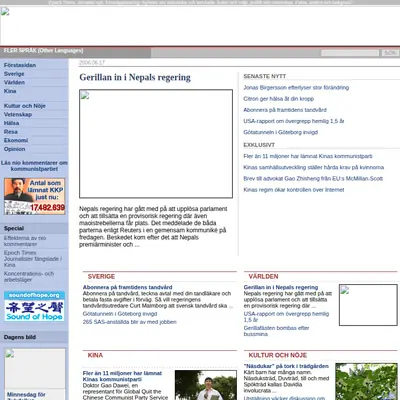The height and width of the screenshot is (400, 400).
Task: Open Götatunneln i Göteborg invigd in Senaste nytt
Action: (x=281, y=132)
